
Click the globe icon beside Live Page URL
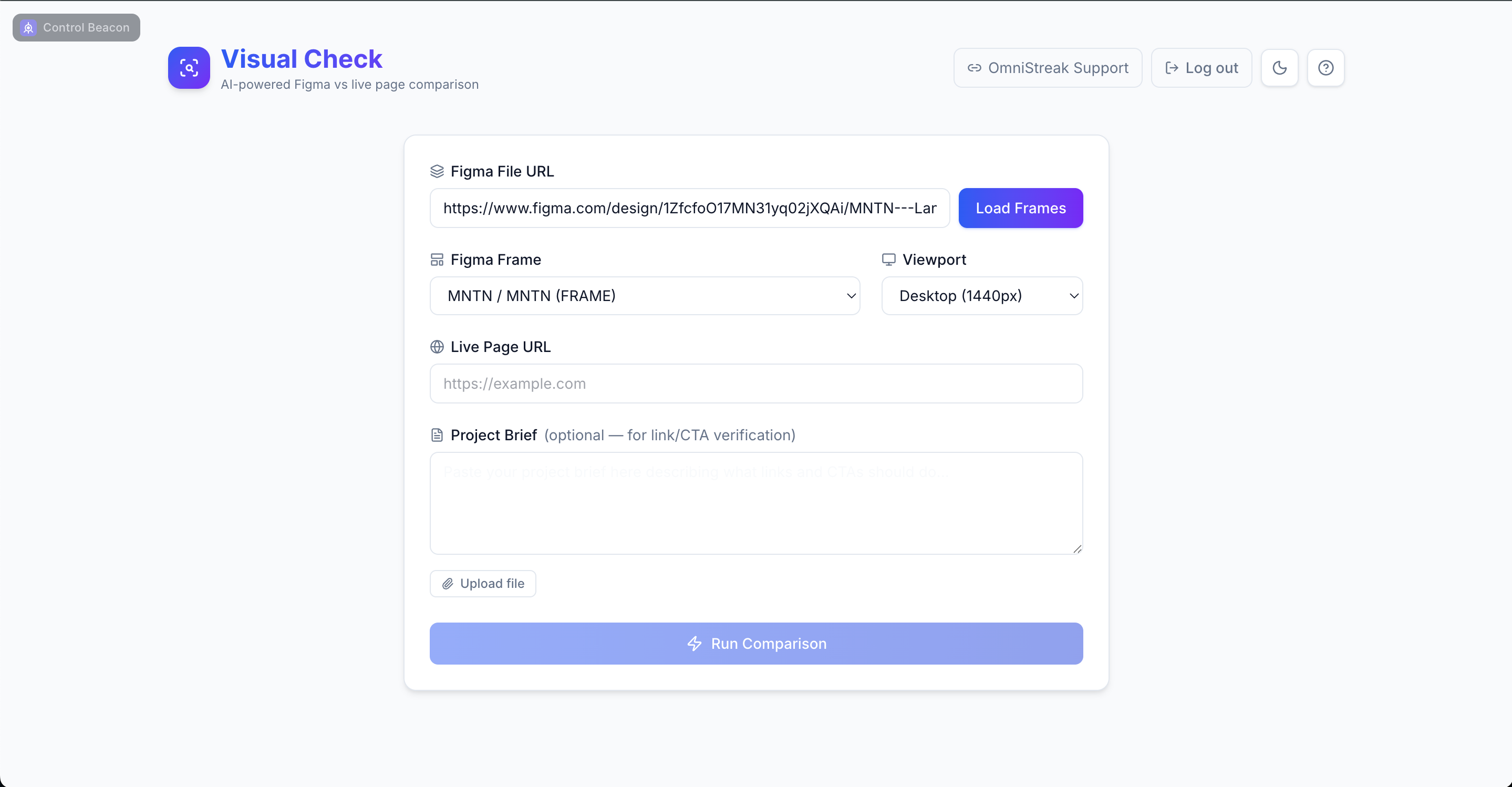(437, 347)
